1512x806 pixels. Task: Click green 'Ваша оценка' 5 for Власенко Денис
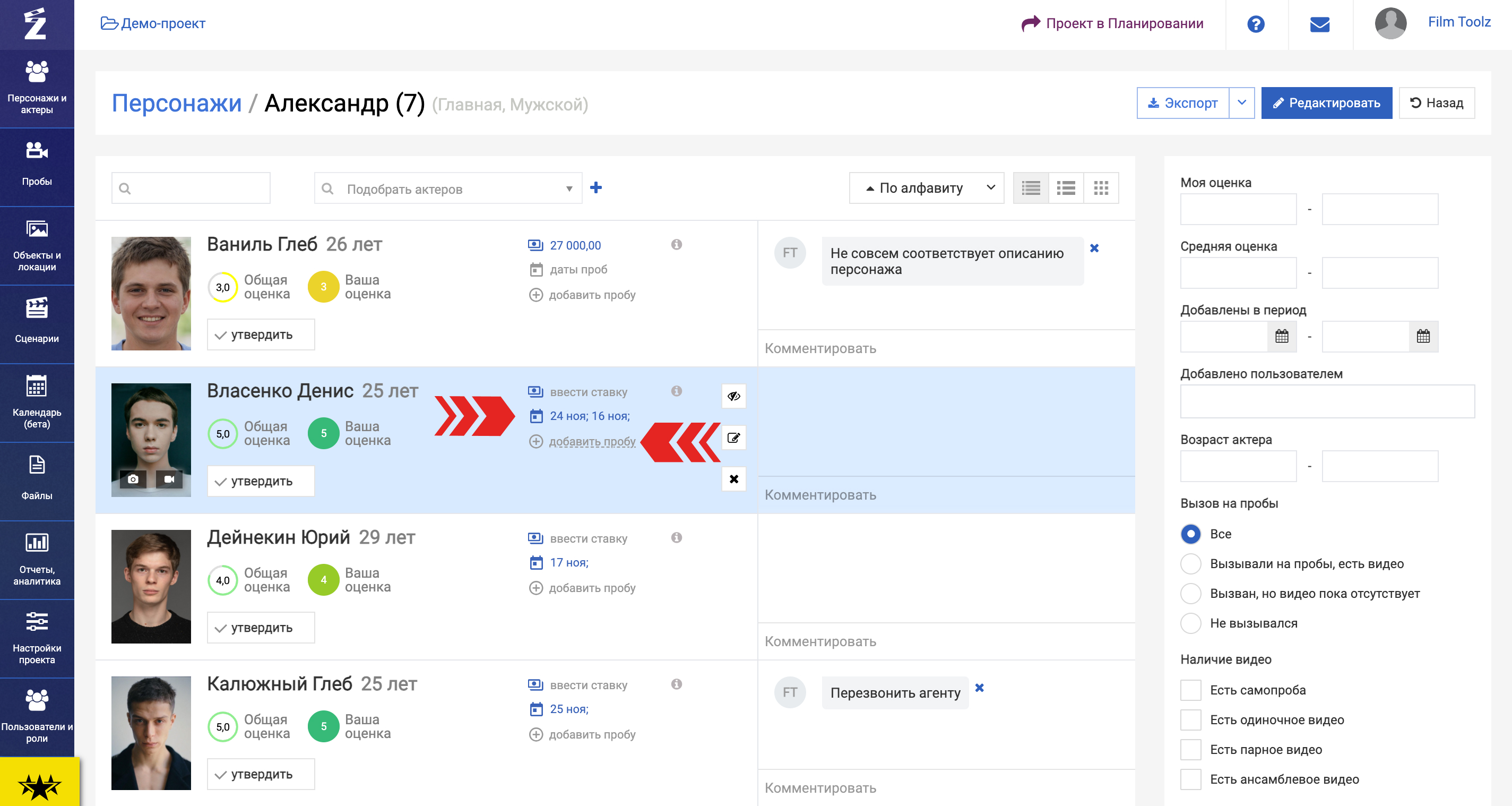[x=323, y=433]
